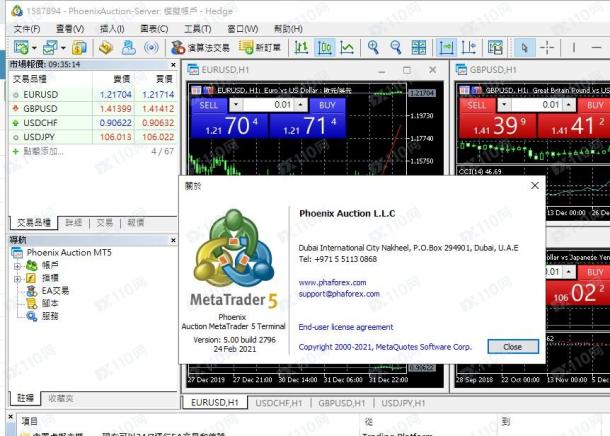The height and width of the screenshot is (436, 610).
Task: Select USDJPY row in Market Watch
Action: 93,137
